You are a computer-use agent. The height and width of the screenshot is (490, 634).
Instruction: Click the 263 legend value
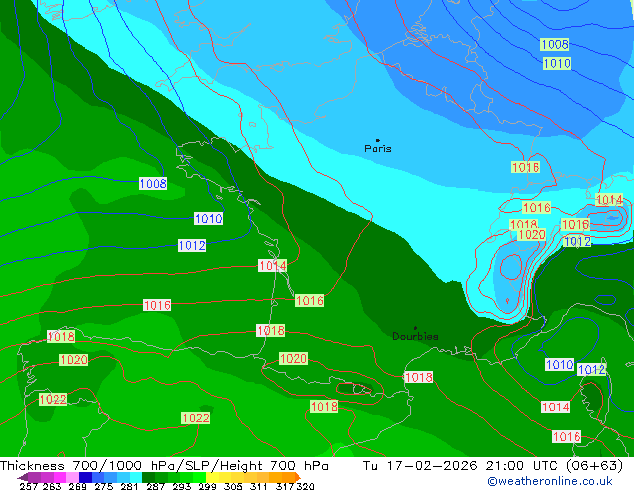pyautogui.click(x=52, y=486)
